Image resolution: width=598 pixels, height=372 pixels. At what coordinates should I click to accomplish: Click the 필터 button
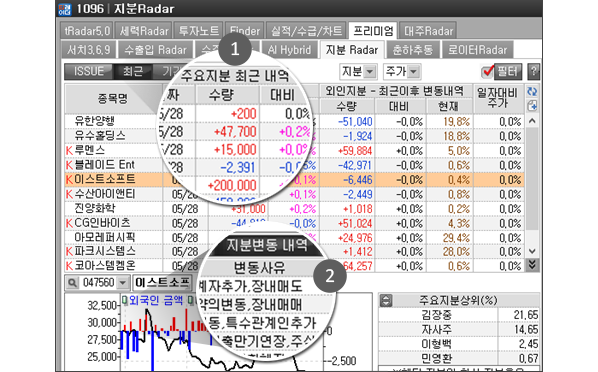(507, 71)
